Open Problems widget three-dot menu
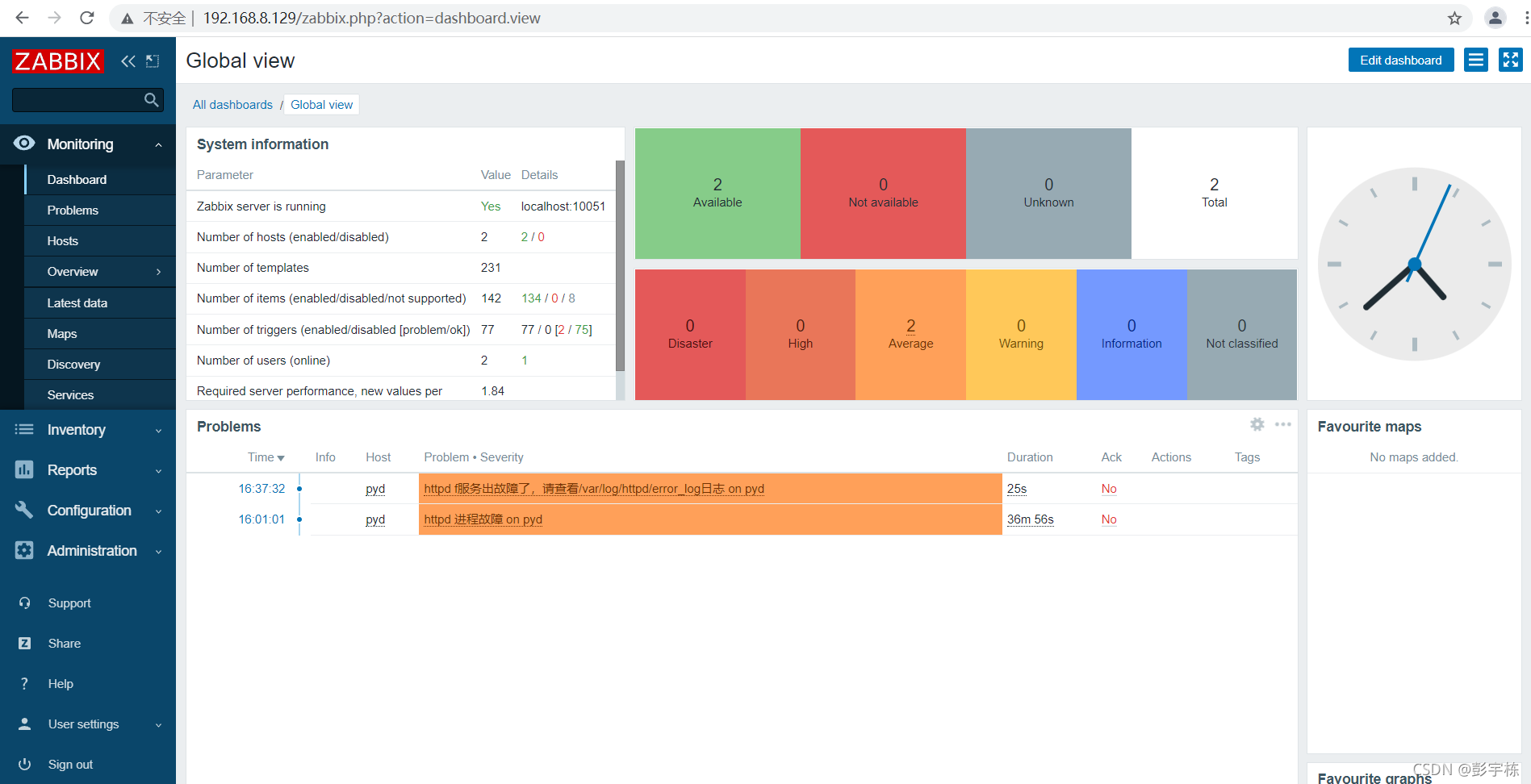Viewport: 1531px width, 784px height. [1283, 424]
